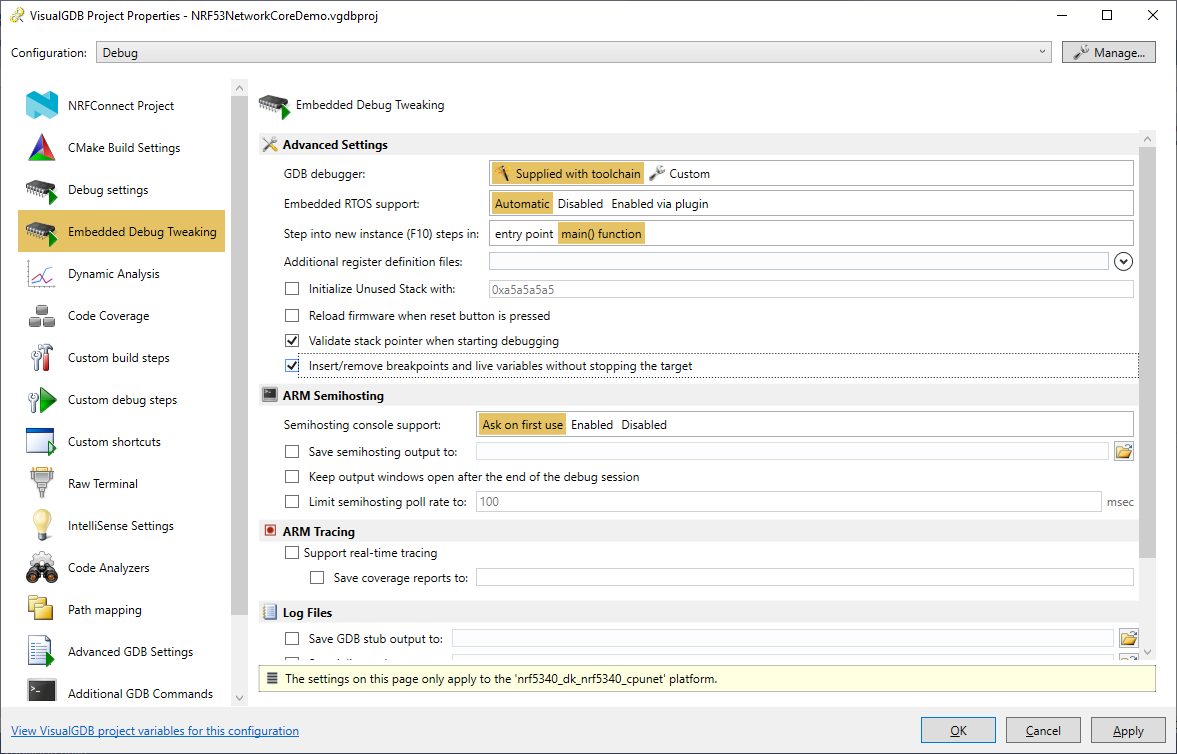Viewport: 1177px width, 754px height.
Task: Check Reload firmware when reset button is pressed
Action: click(x=292, y=316)
